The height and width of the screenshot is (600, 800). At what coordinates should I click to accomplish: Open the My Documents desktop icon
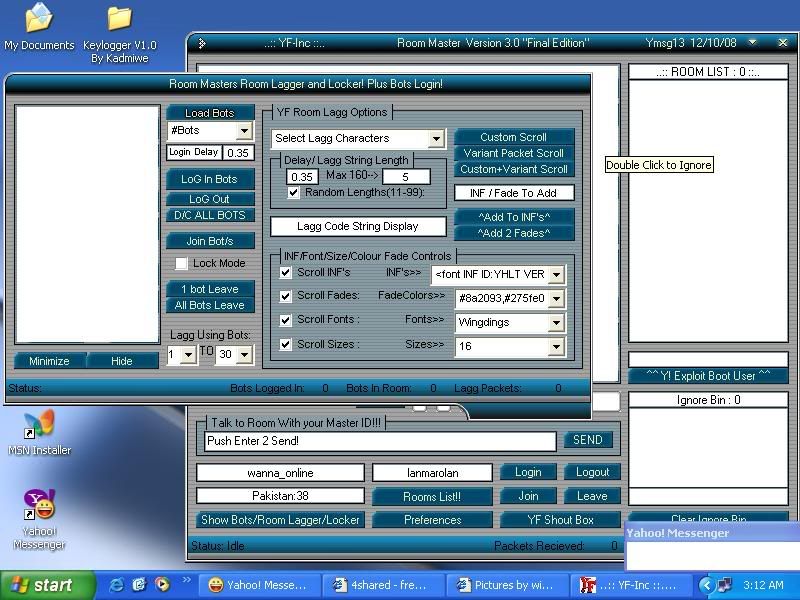point(39,27)
